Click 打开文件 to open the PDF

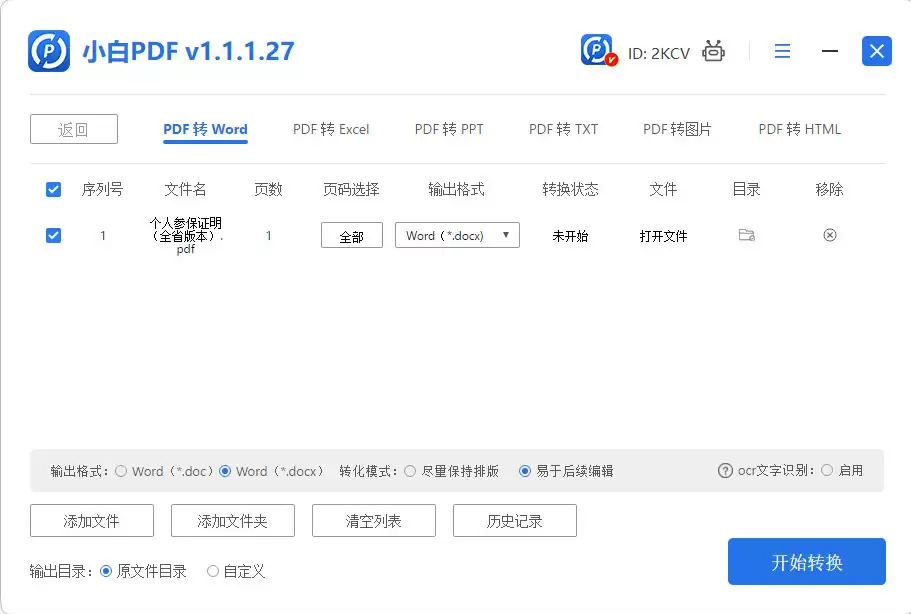[x=663, y=235]
